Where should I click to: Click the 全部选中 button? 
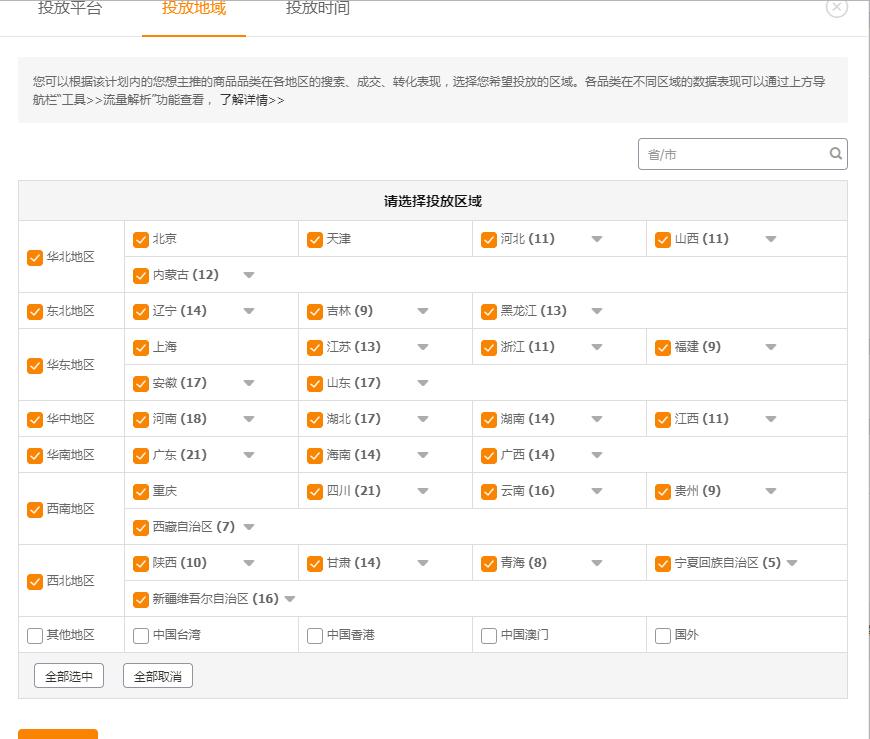pos(69,677)
